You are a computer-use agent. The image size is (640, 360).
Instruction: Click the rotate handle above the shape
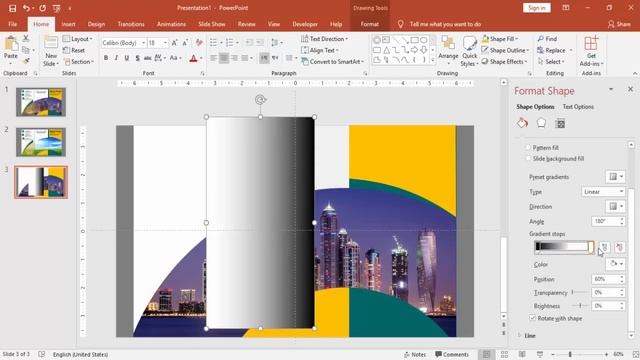tap(260, 100)
